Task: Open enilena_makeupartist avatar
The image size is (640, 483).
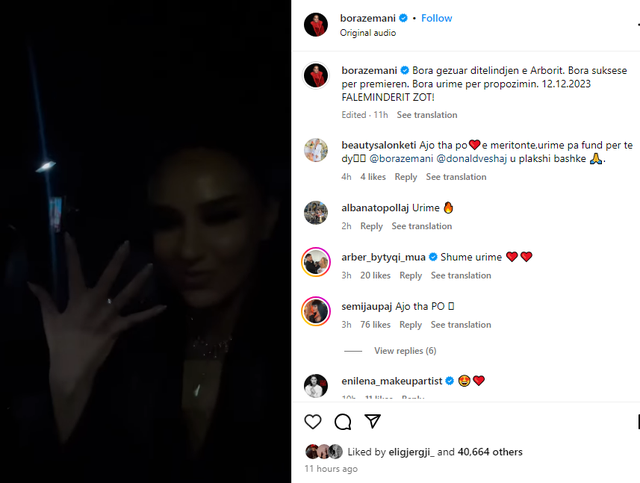Action: pyautogui.click(x=316, y=385)
